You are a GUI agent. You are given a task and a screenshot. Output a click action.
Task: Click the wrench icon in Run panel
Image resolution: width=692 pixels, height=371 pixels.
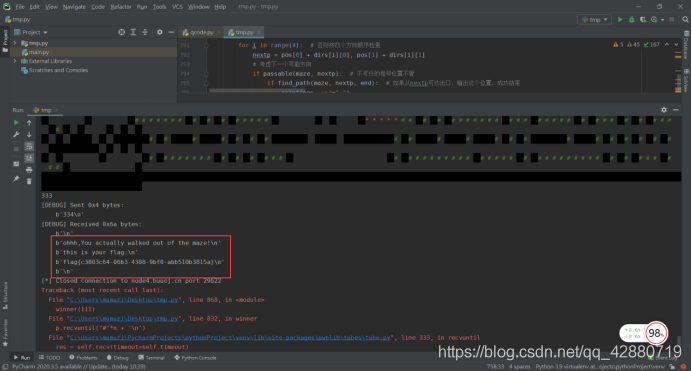[x=16, y=135]
